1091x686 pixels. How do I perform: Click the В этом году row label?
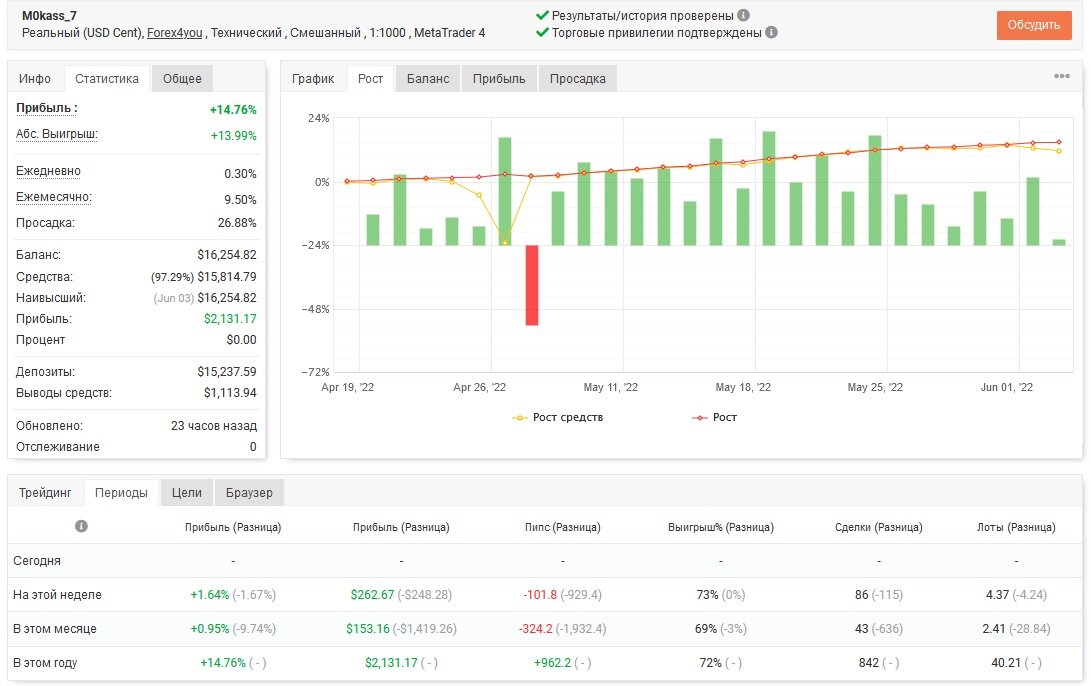(x=45, y=663)
